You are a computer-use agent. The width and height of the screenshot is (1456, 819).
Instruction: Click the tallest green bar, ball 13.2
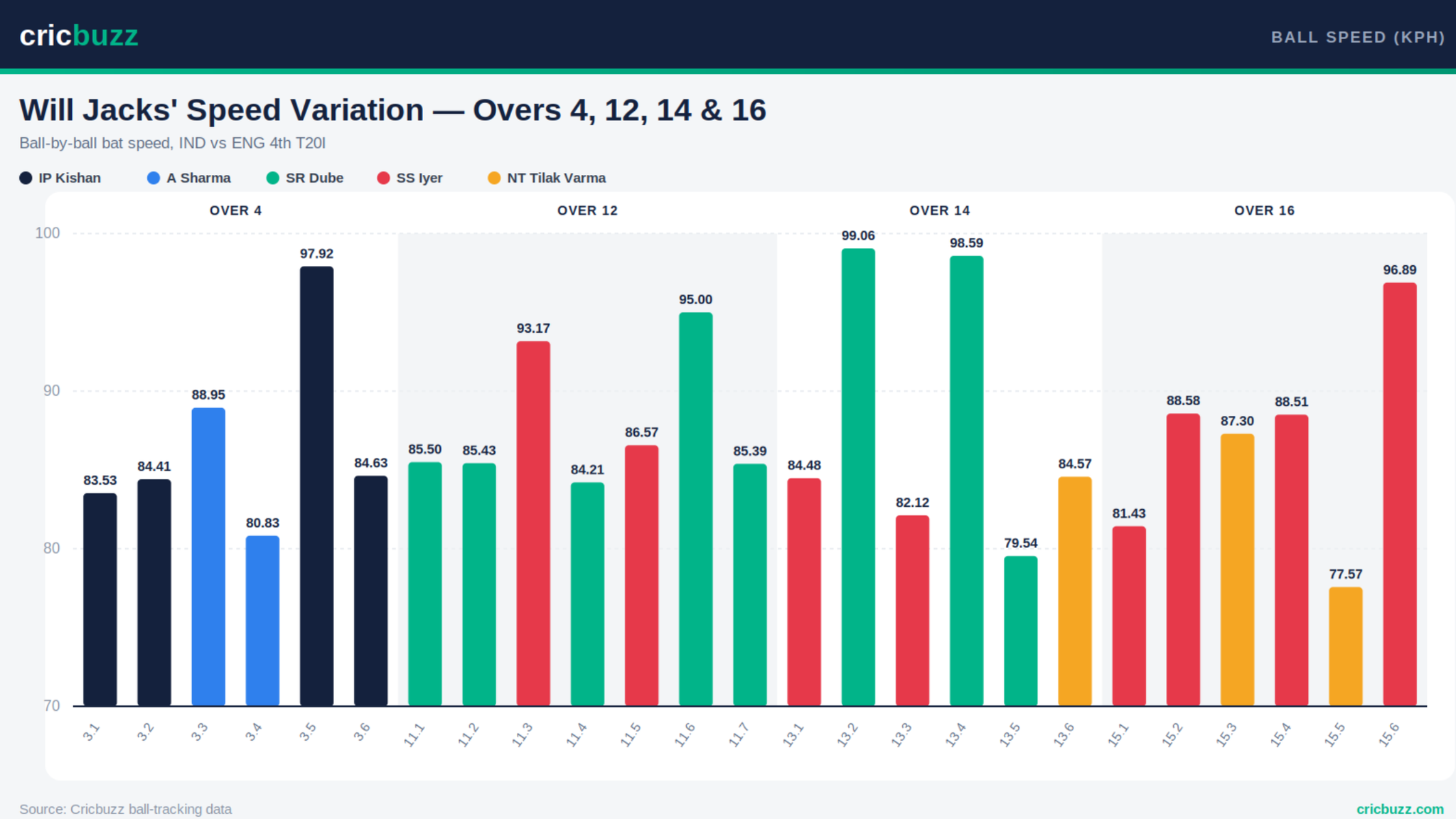pos(858,477)
